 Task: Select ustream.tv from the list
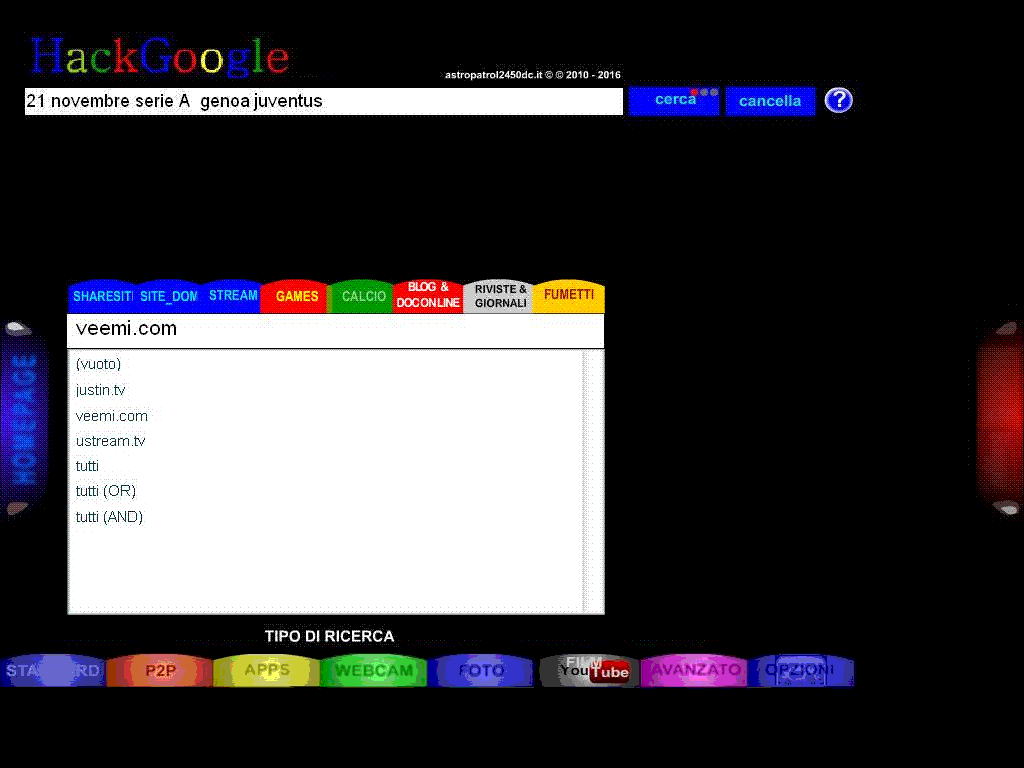(x=110, y=441)
